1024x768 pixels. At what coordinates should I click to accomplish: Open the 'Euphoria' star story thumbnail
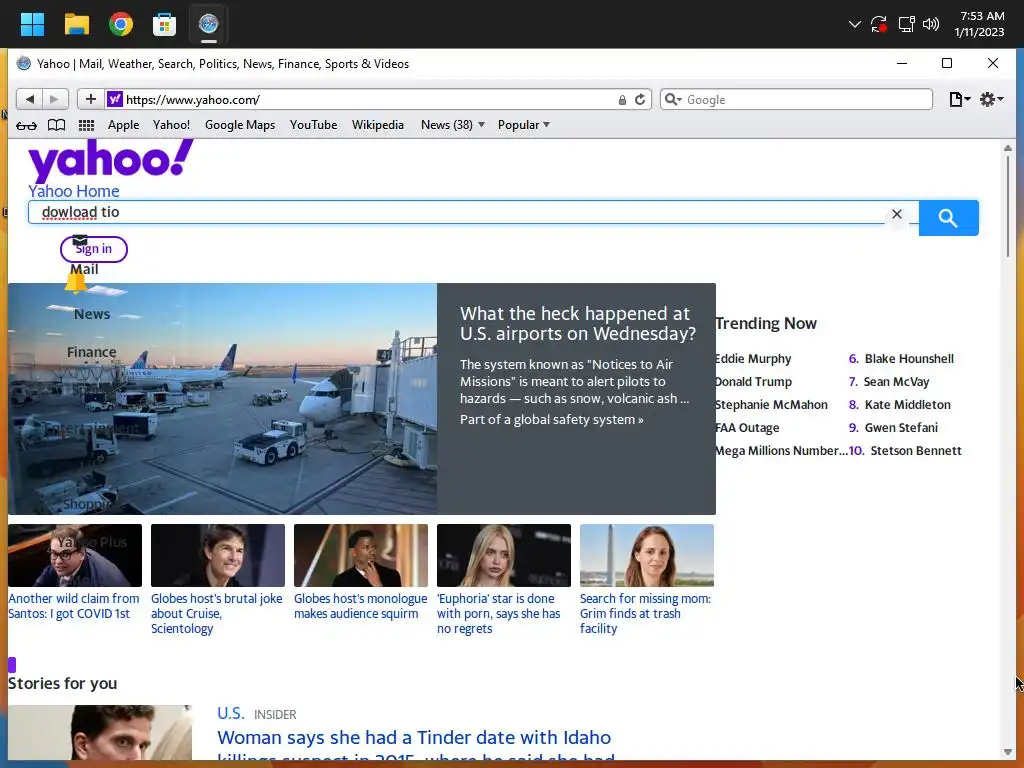click(x=504, y=555)
